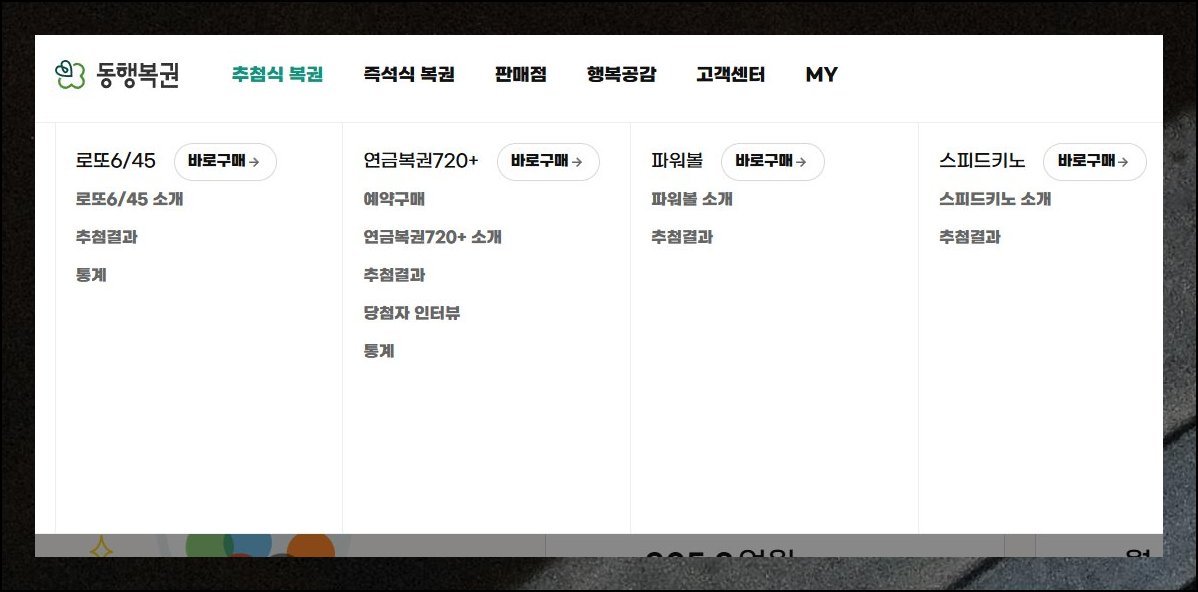Open 로또6/45 소개 page
The height and width of the screenshot is (592, 1198).
(129, 199)
